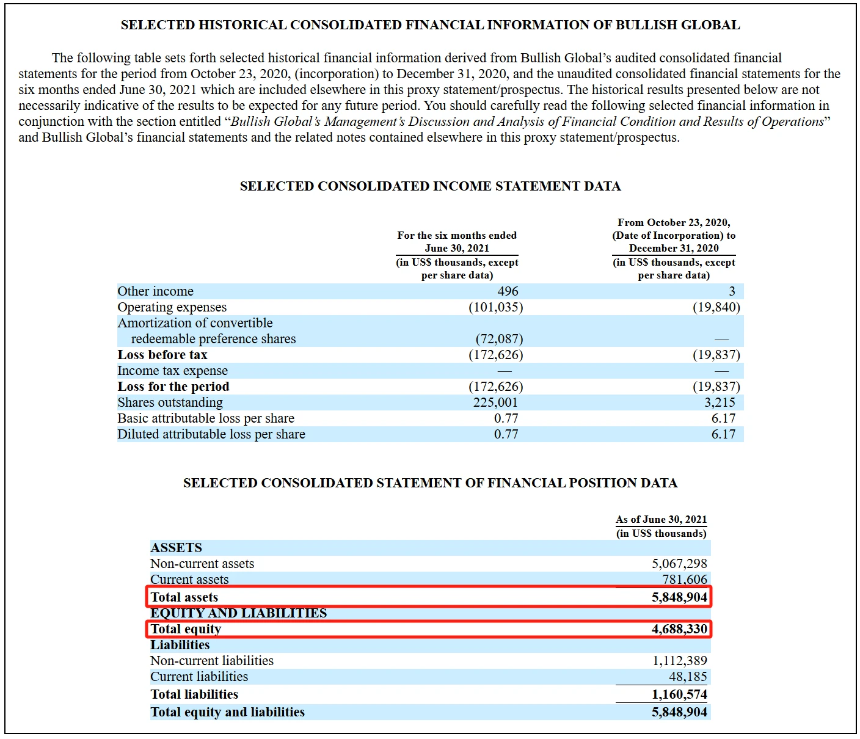
Task: Select the shares value 3,215
Action: 720,403
